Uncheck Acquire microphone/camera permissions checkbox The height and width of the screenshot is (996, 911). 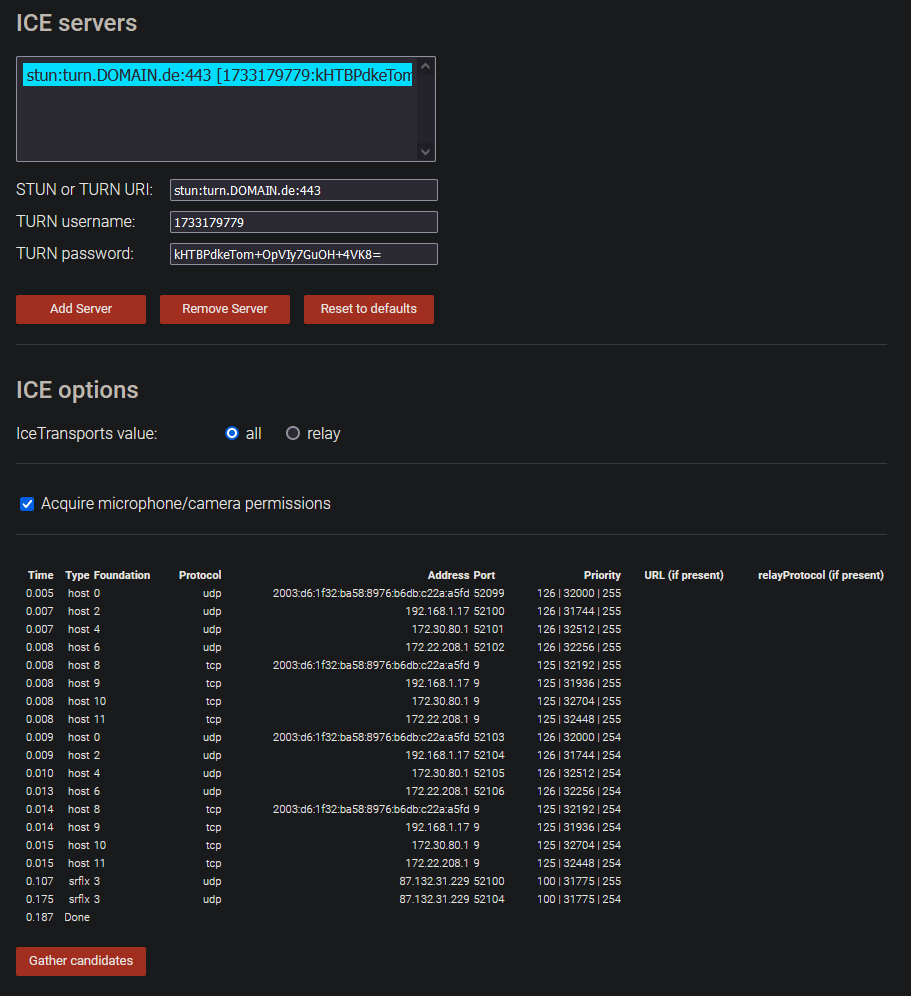pyautogui.click(x=27, y=504)
